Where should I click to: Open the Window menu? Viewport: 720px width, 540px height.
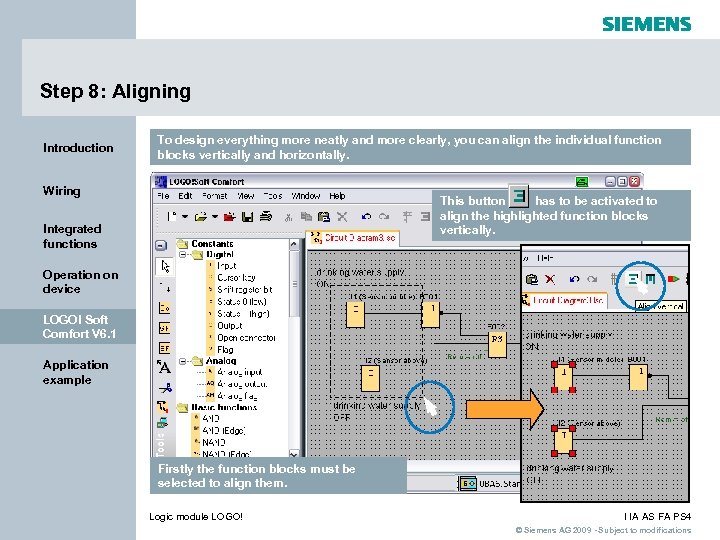click(306, 196)
